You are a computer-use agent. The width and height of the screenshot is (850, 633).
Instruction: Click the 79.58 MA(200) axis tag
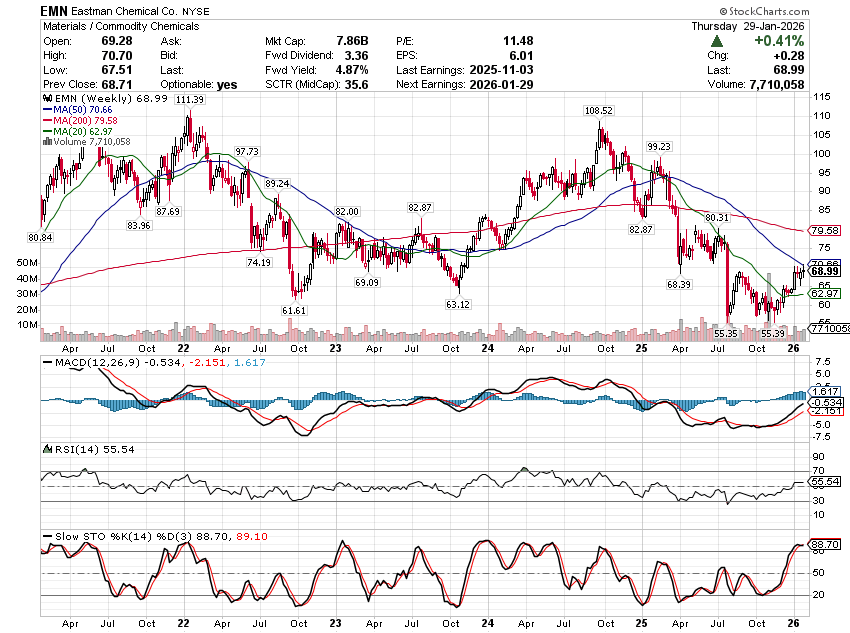point(824,230)
